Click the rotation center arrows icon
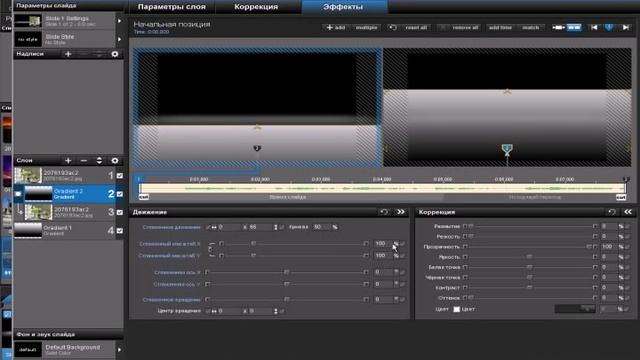This screenshot has width=640, height=360. coord(214,311)
